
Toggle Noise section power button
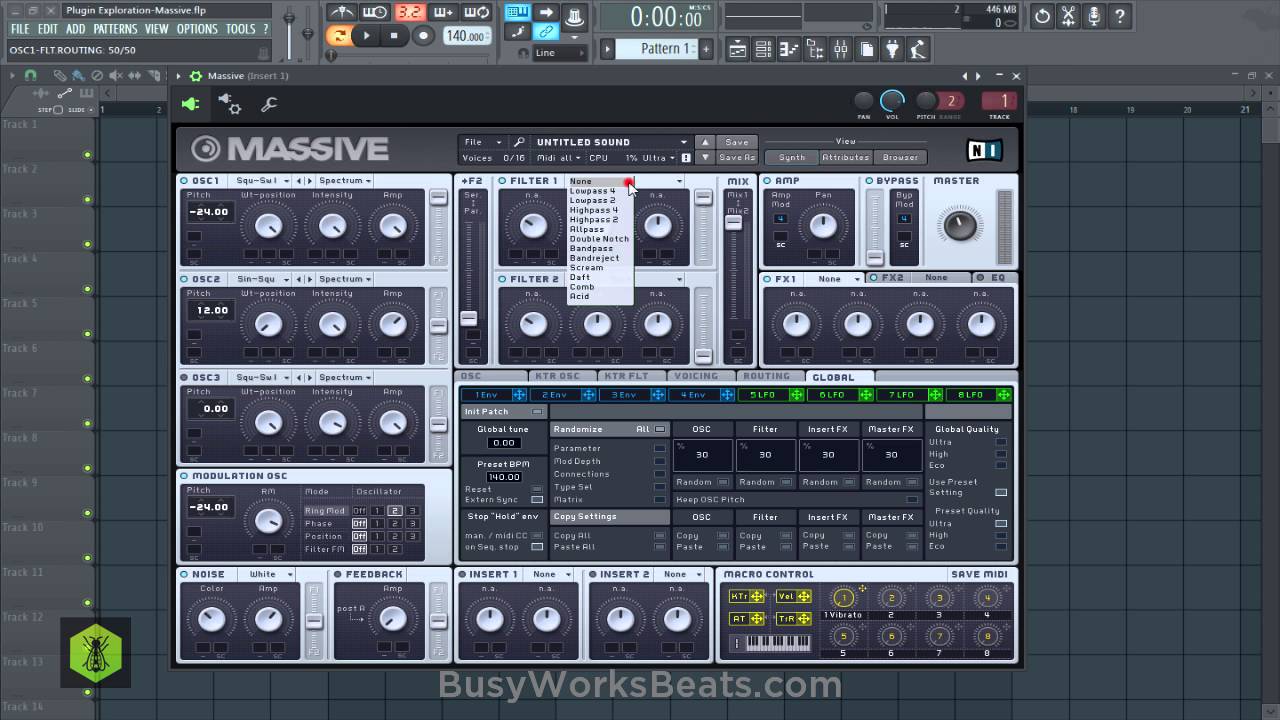point(185,574)
